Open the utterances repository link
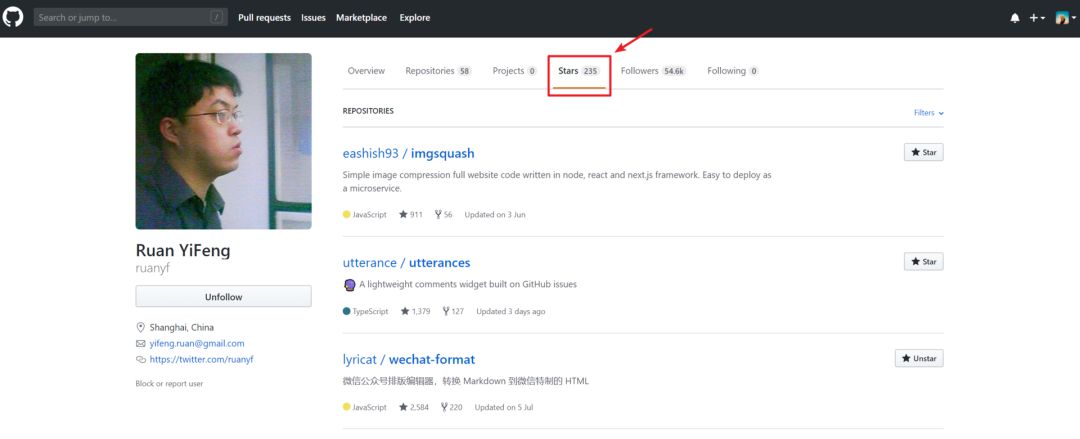The height and width of the screenshot is (439, 1080). pyautogui.click(x=439, y=263)
